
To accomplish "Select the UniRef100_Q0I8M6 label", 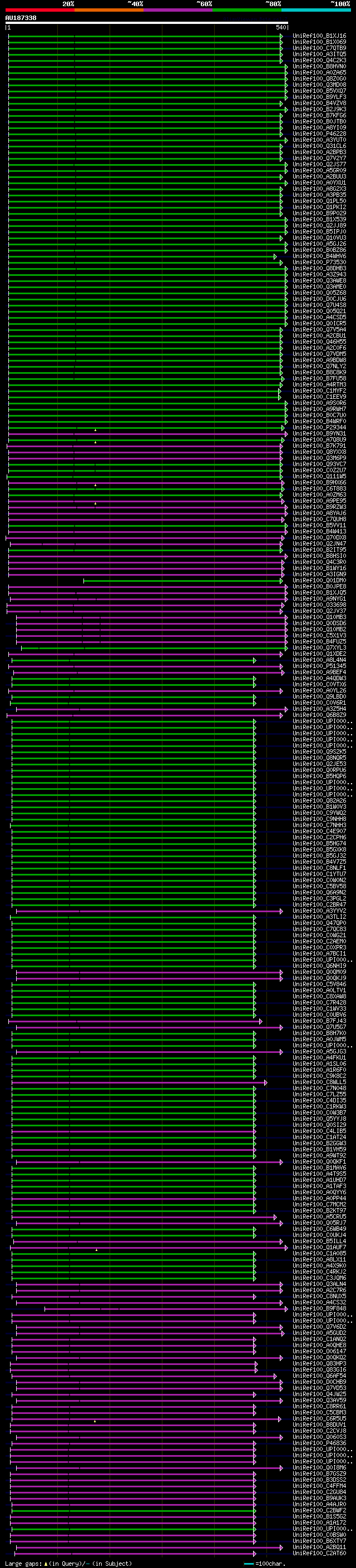I will (319, 1468).
